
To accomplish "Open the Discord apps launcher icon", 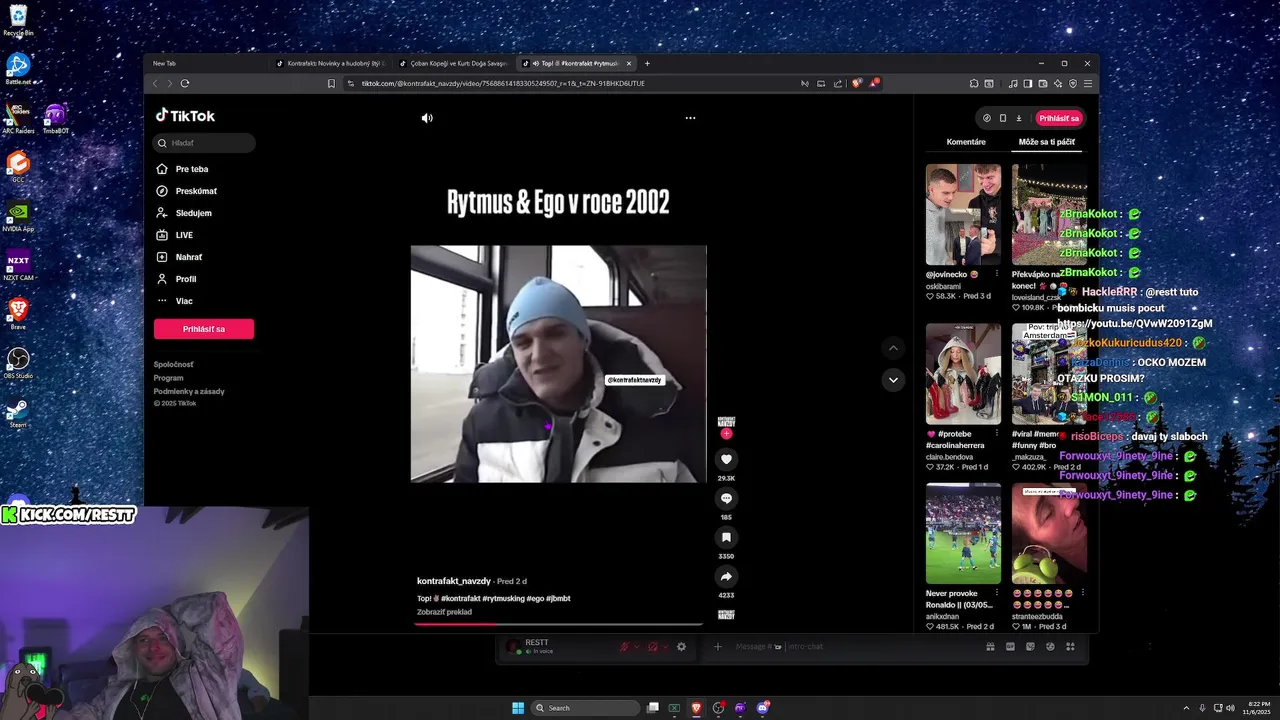I will tap(1071, 647).
